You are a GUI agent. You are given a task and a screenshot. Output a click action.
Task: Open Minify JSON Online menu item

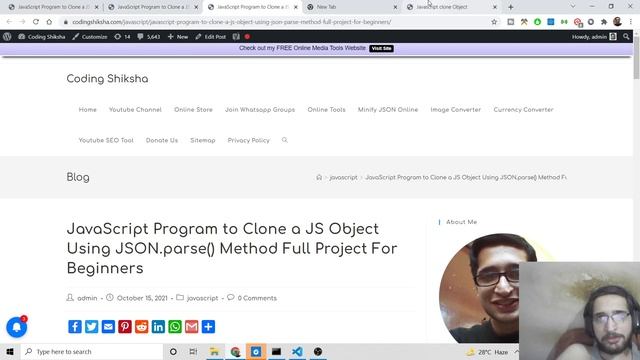[388, 109]
